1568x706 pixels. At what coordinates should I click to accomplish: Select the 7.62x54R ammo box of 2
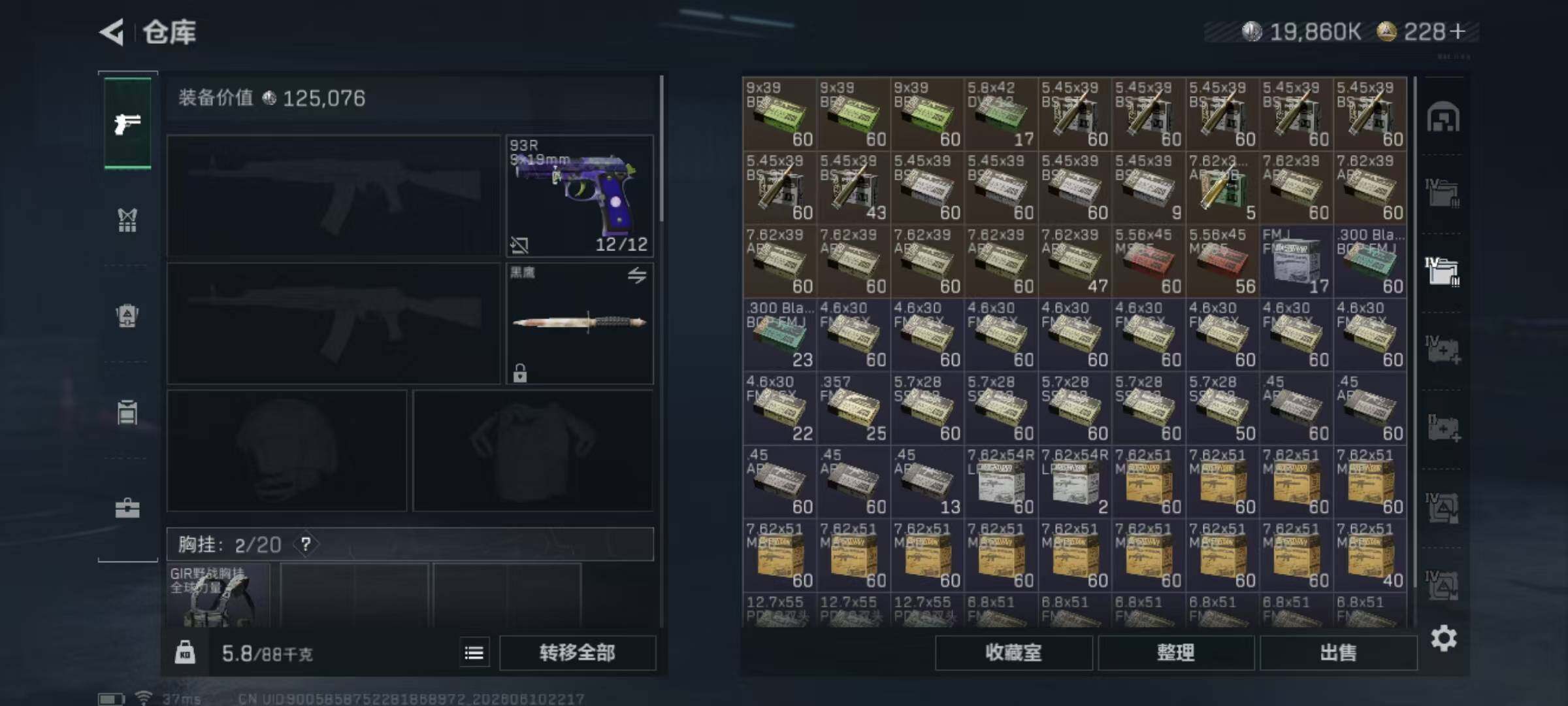(x=1075, y=482)
